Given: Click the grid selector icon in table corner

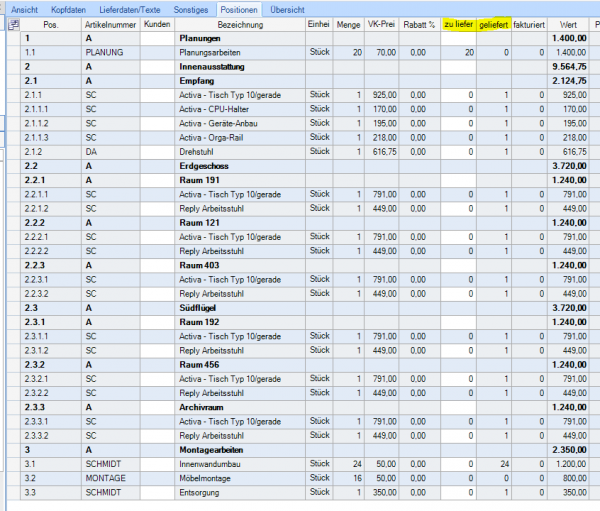Looking at the screenshot, I should coord(14,23).
